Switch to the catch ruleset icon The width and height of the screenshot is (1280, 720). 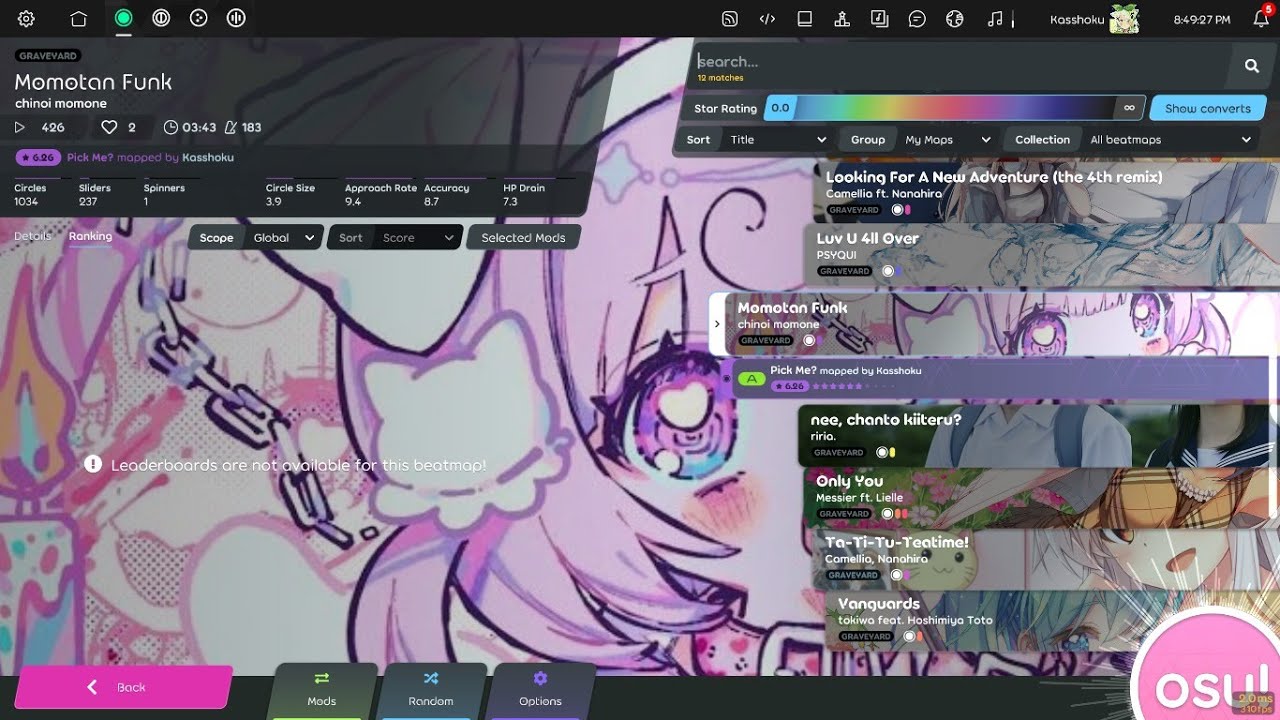198,18
